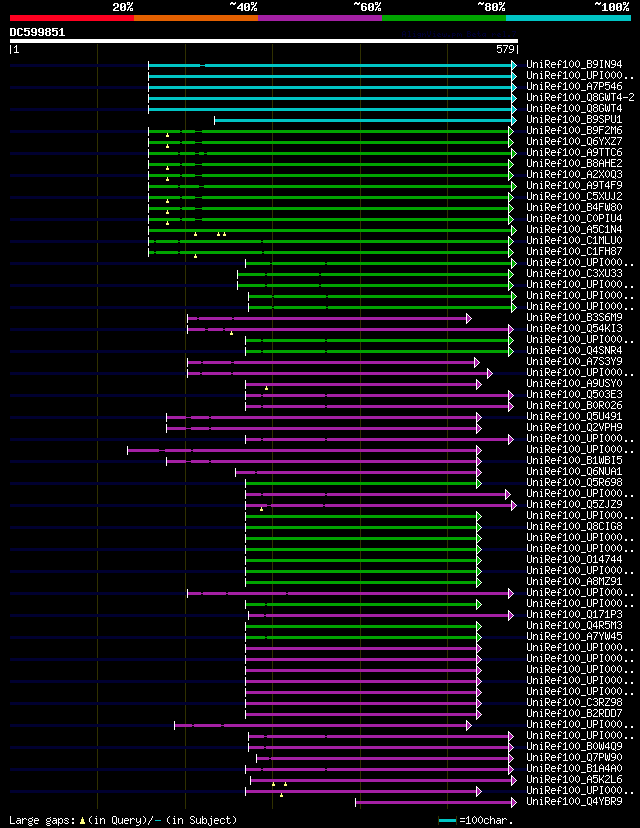The height and width of the screenshot is (828, 640).
Task: Click the purple alignment bar for B1WBI5
Action: pos(322,461)
